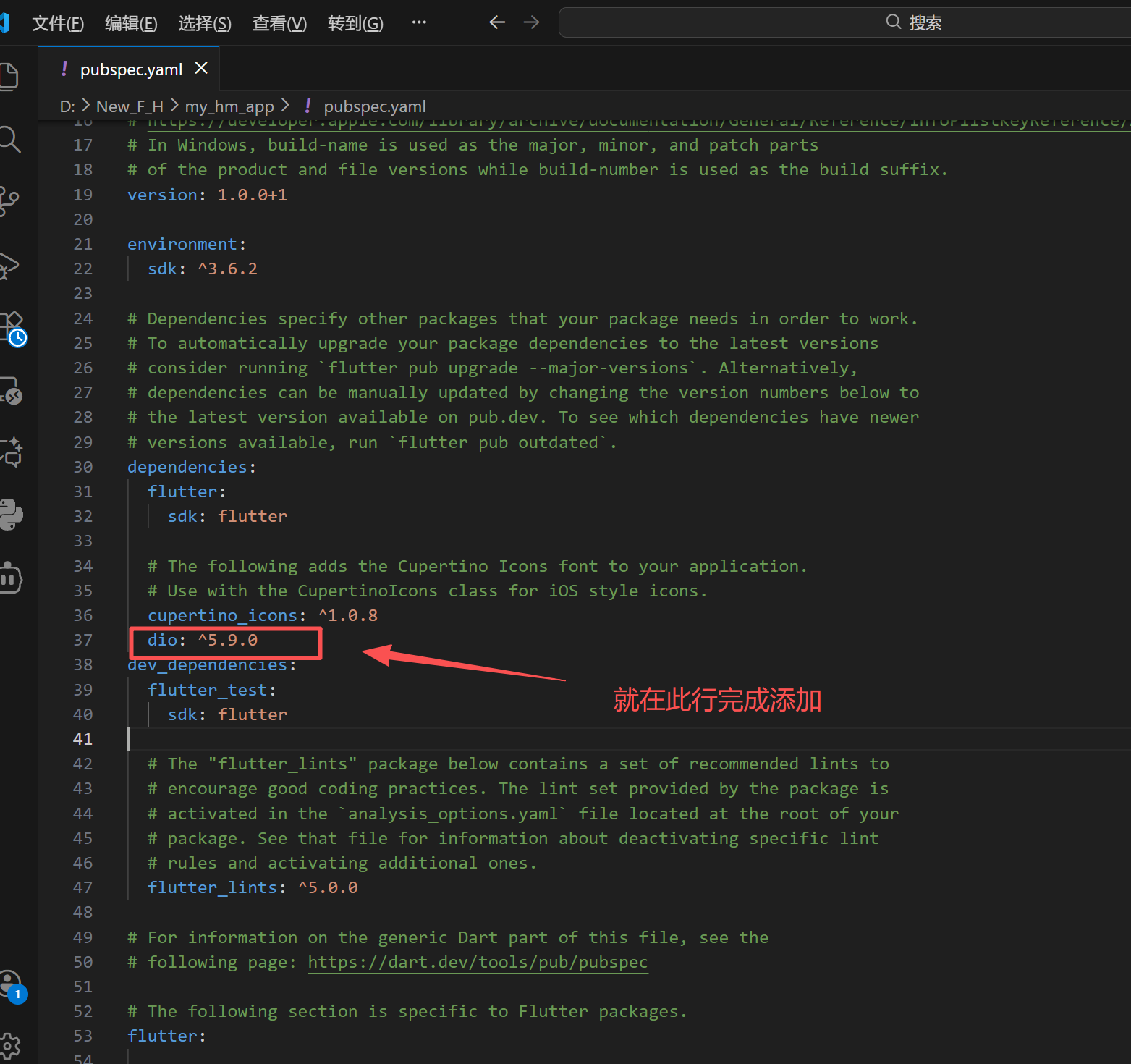Open the 转到(G) menu
Screen dimensions: 1131x1064
pos(355,23)
